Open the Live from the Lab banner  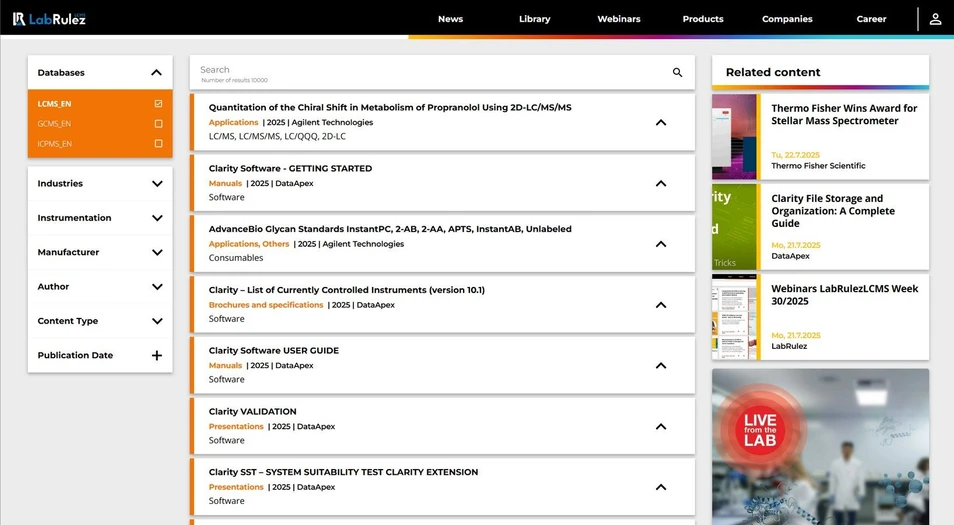(820, 446)
